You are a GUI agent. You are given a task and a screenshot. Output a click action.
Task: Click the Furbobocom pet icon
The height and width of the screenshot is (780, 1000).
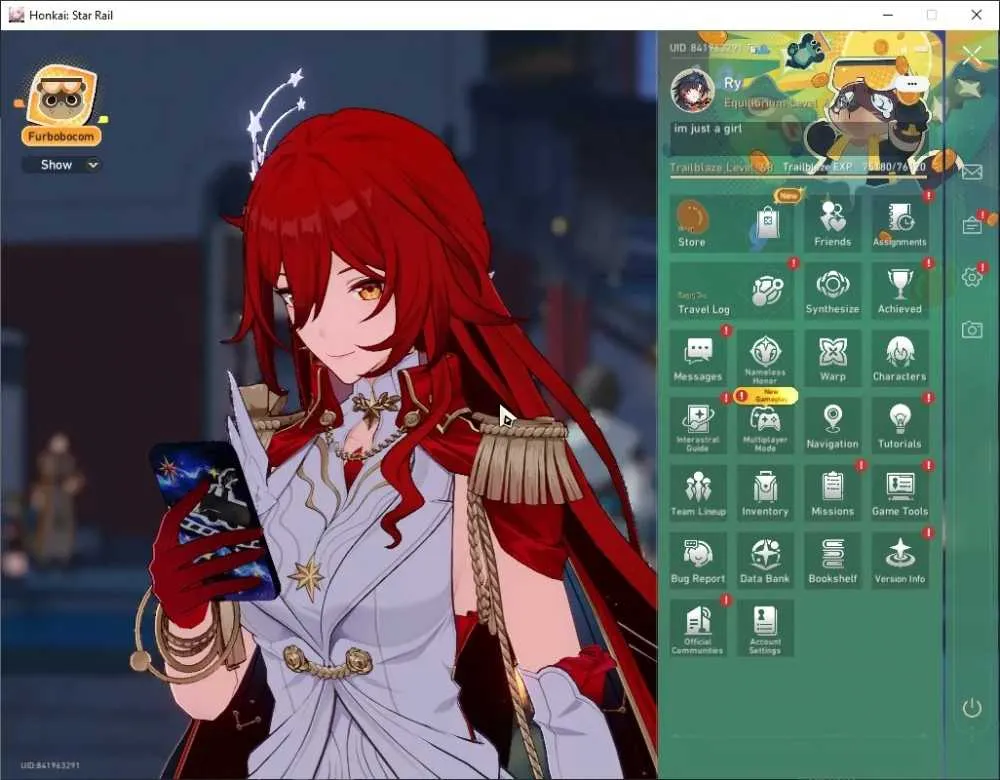click(x=61, y=97)
